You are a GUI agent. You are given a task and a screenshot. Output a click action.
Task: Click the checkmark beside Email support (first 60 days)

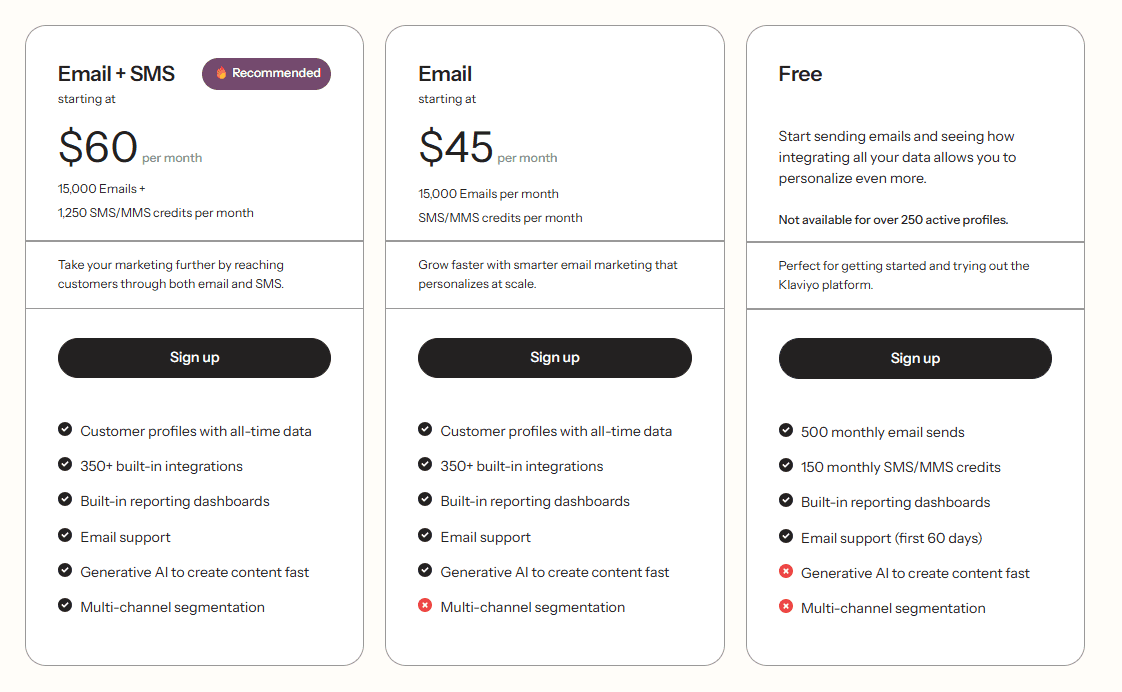click(786, 536)
